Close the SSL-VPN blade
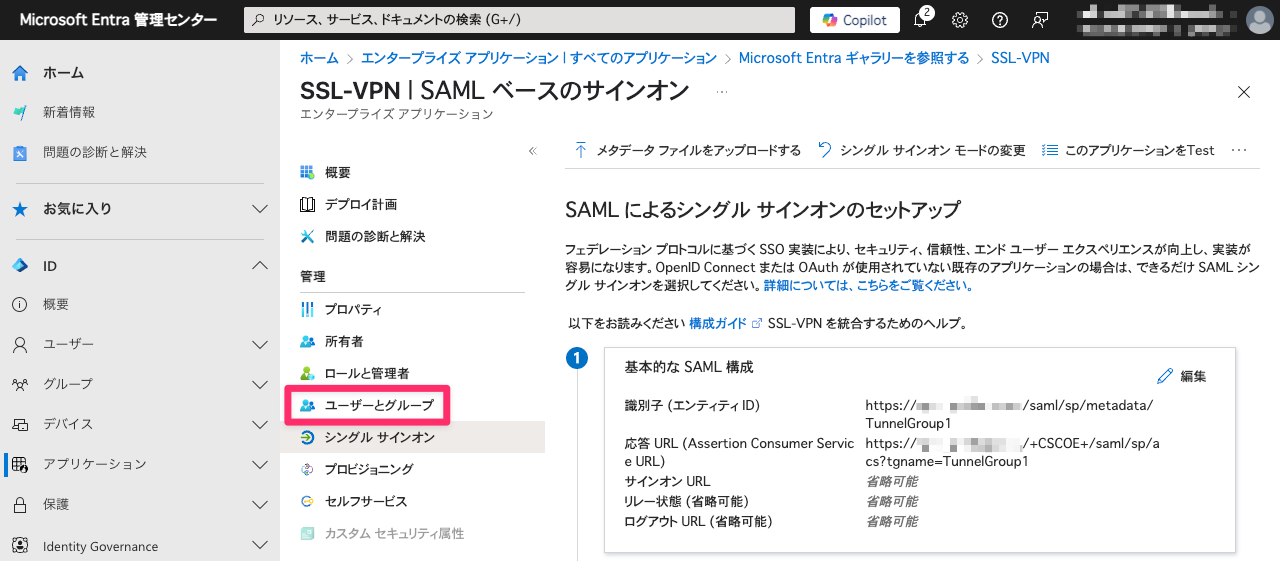Screen dimensions: 1280x561 pos(1244,92)
